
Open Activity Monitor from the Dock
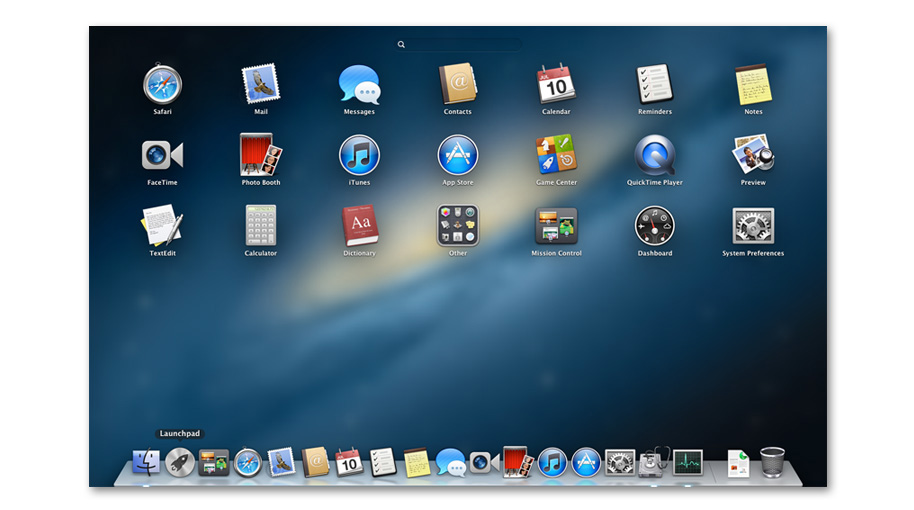click(x=688, y=463)
